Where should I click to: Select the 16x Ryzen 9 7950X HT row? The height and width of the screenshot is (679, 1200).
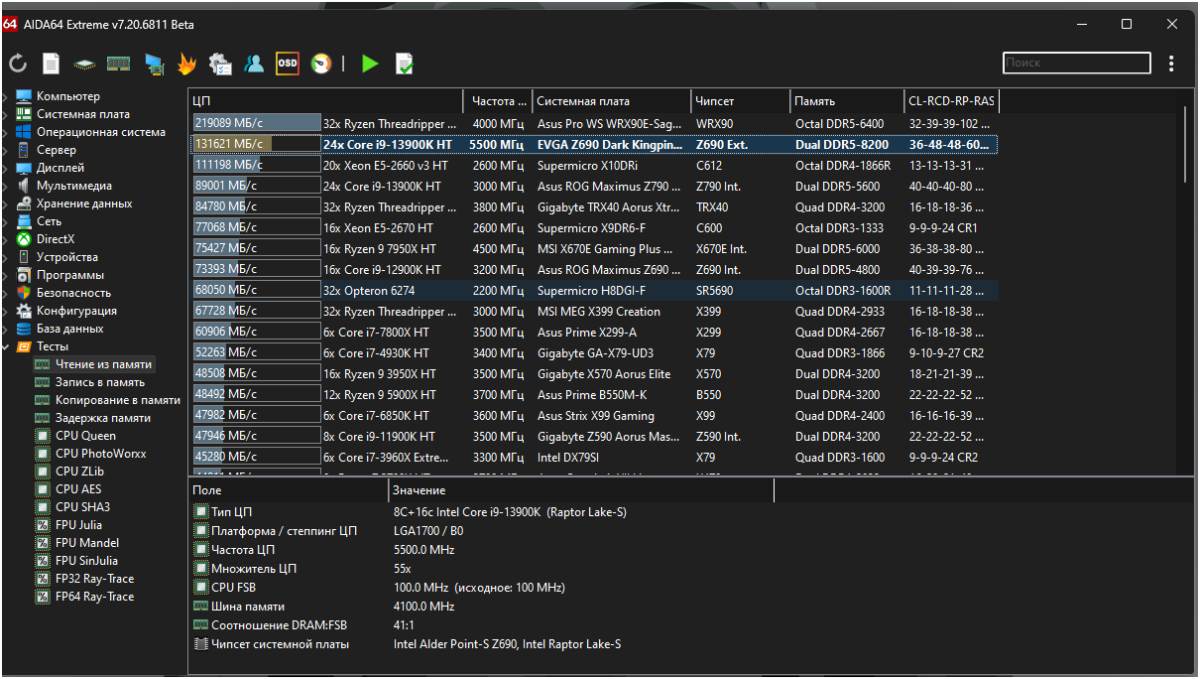click(594, 249)
